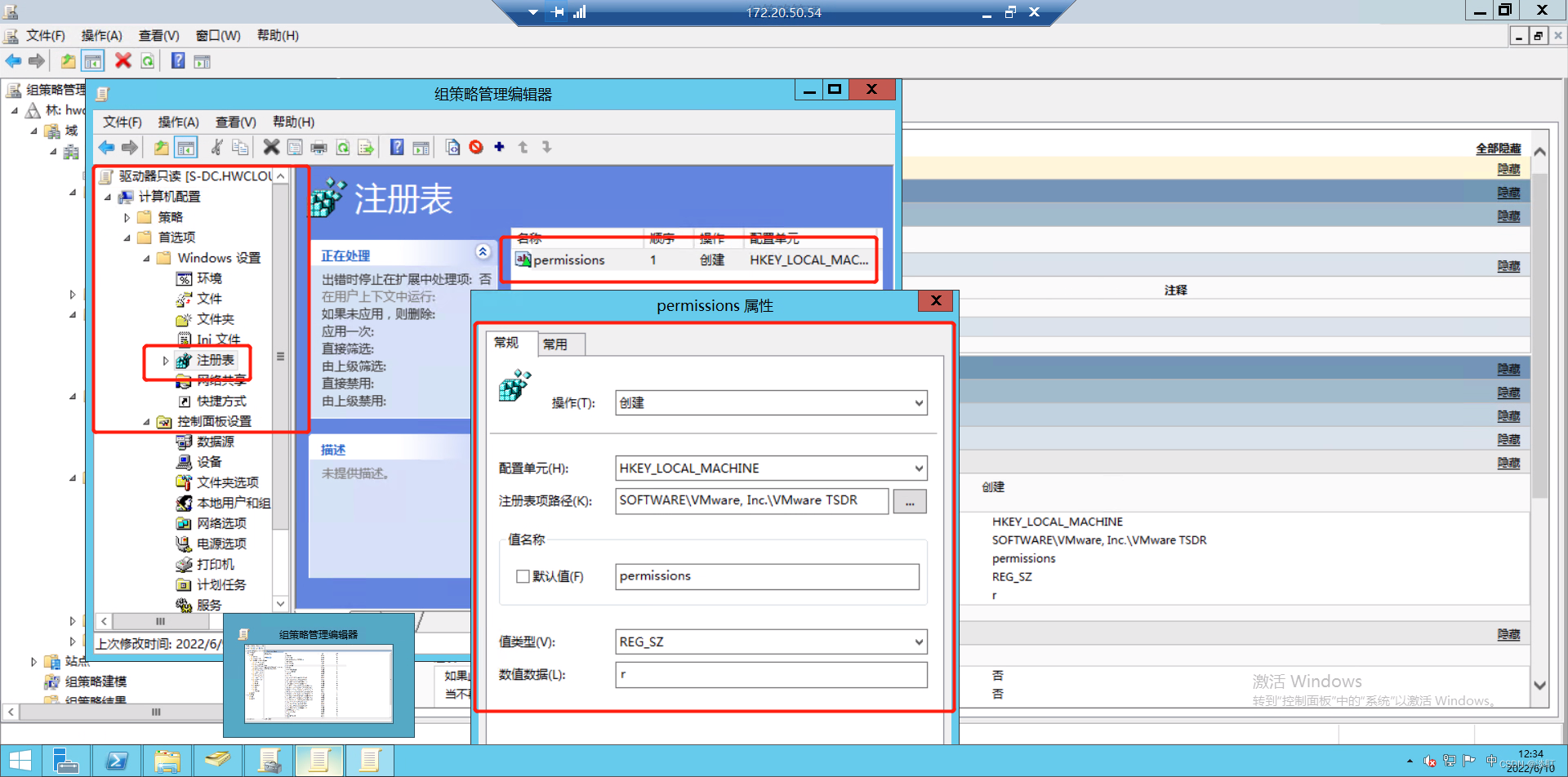Select the 计划任务 tree item
Viewport: 1568px width, 777px height.
pos(221,584)
